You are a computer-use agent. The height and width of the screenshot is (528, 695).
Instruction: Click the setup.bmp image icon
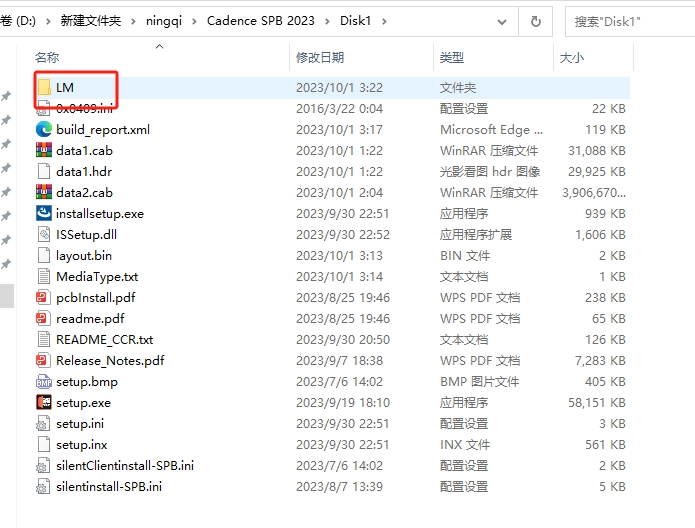coord(44,381)
